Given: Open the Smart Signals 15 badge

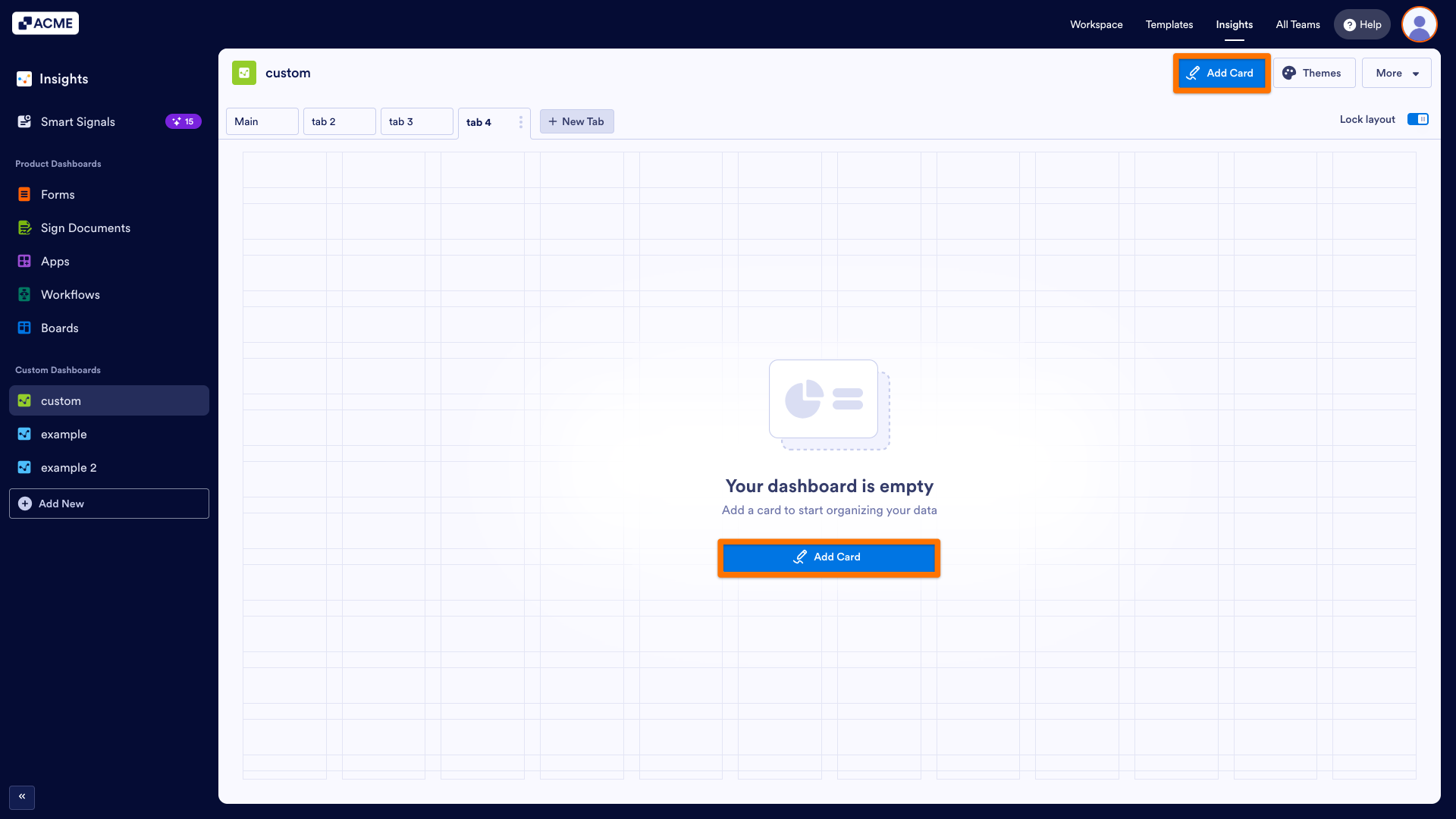Looking at the screenshot, I should point(184,121).
